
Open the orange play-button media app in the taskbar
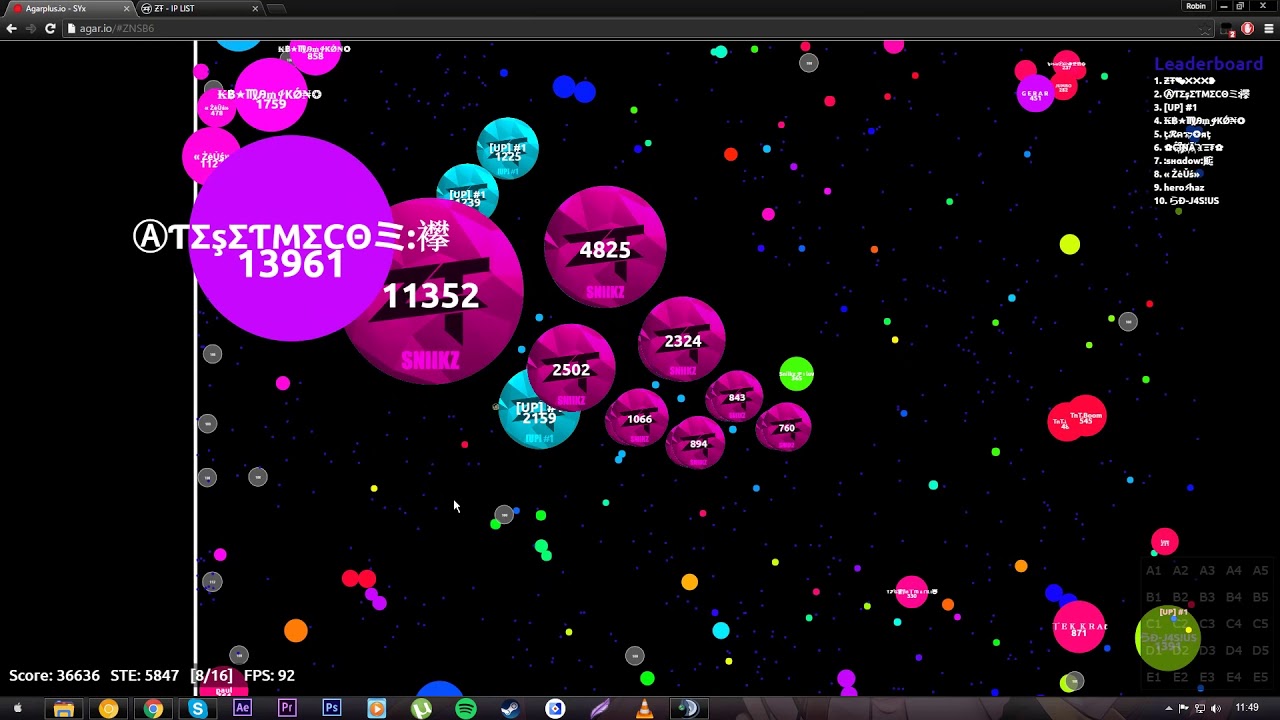376,709
